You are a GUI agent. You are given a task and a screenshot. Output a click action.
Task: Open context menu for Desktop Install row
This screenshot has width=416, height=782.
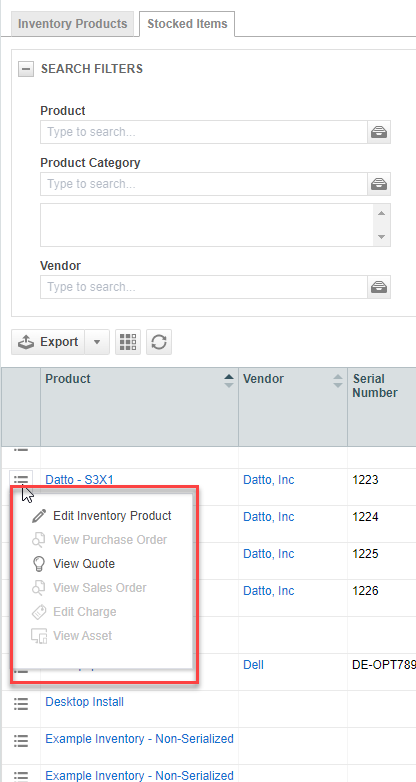point(21,703)
